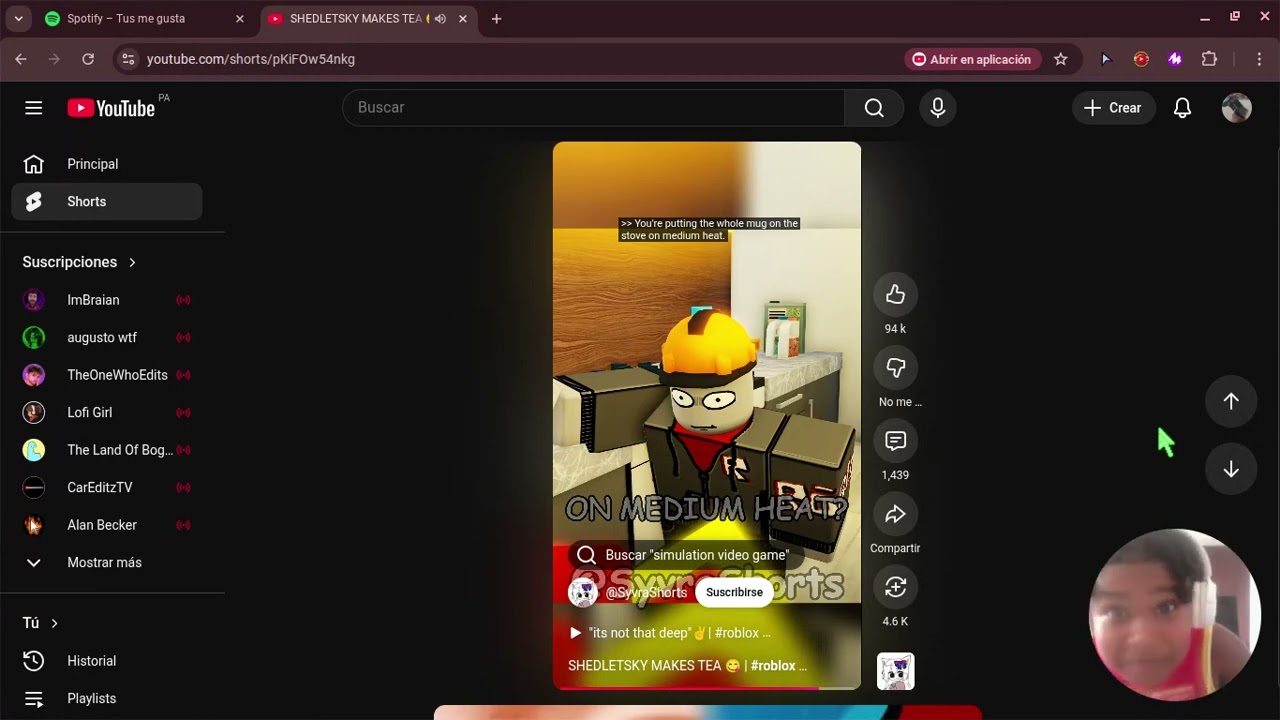Open a new browser tab
Viewport: 1280px width, 720px height.
(x=496, y=18)
